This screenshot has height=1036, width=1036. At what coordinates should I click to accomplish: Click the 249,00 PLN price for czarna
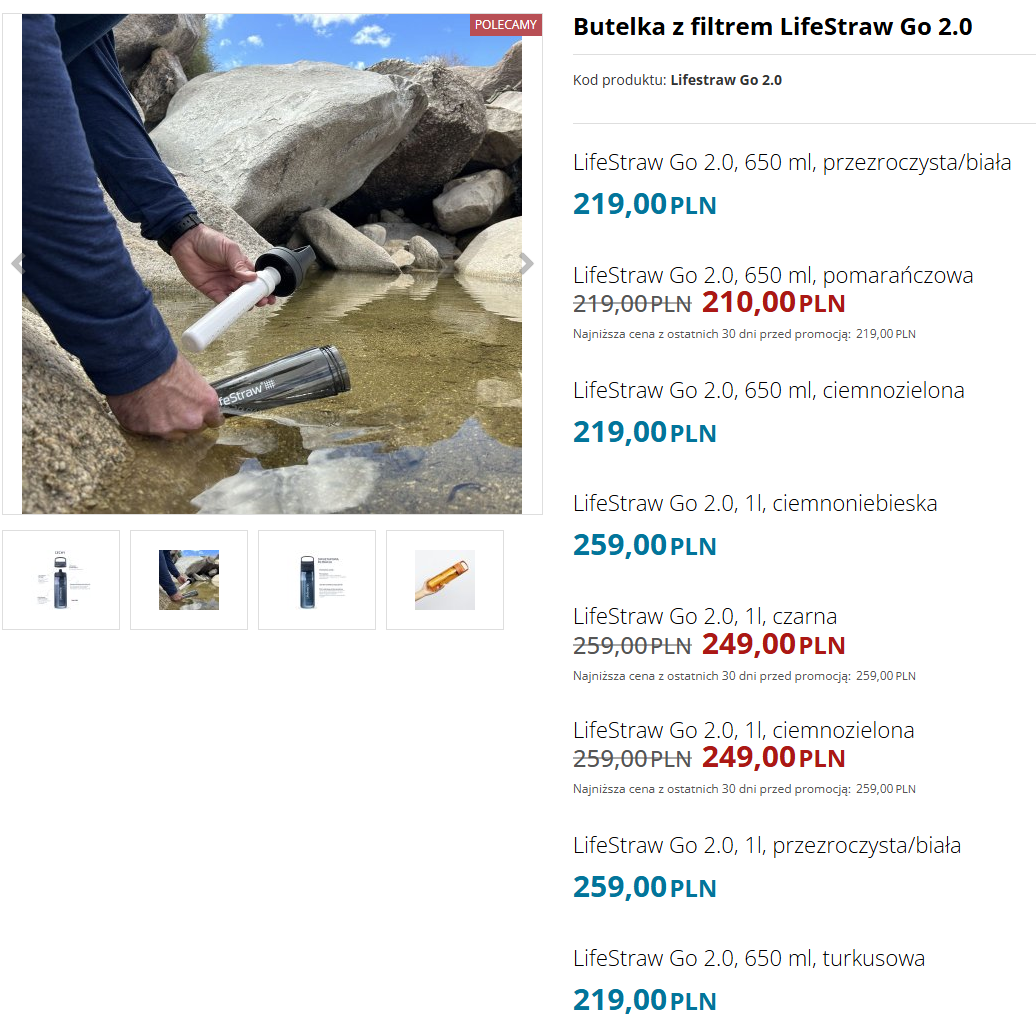click(x=774, y=644)
